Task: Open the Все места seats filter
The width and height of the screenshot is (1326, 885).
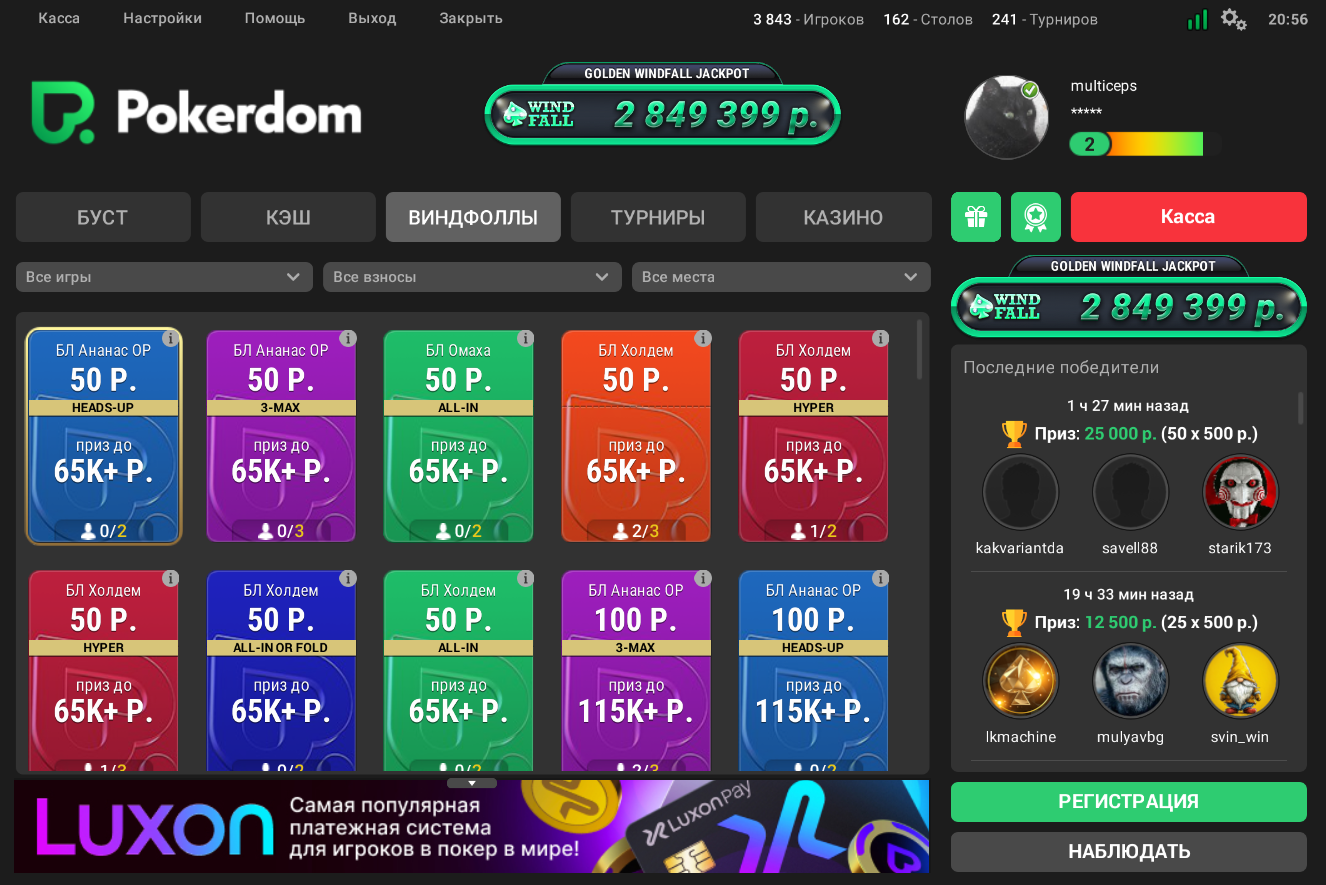Action: click(x=780, y=277)
